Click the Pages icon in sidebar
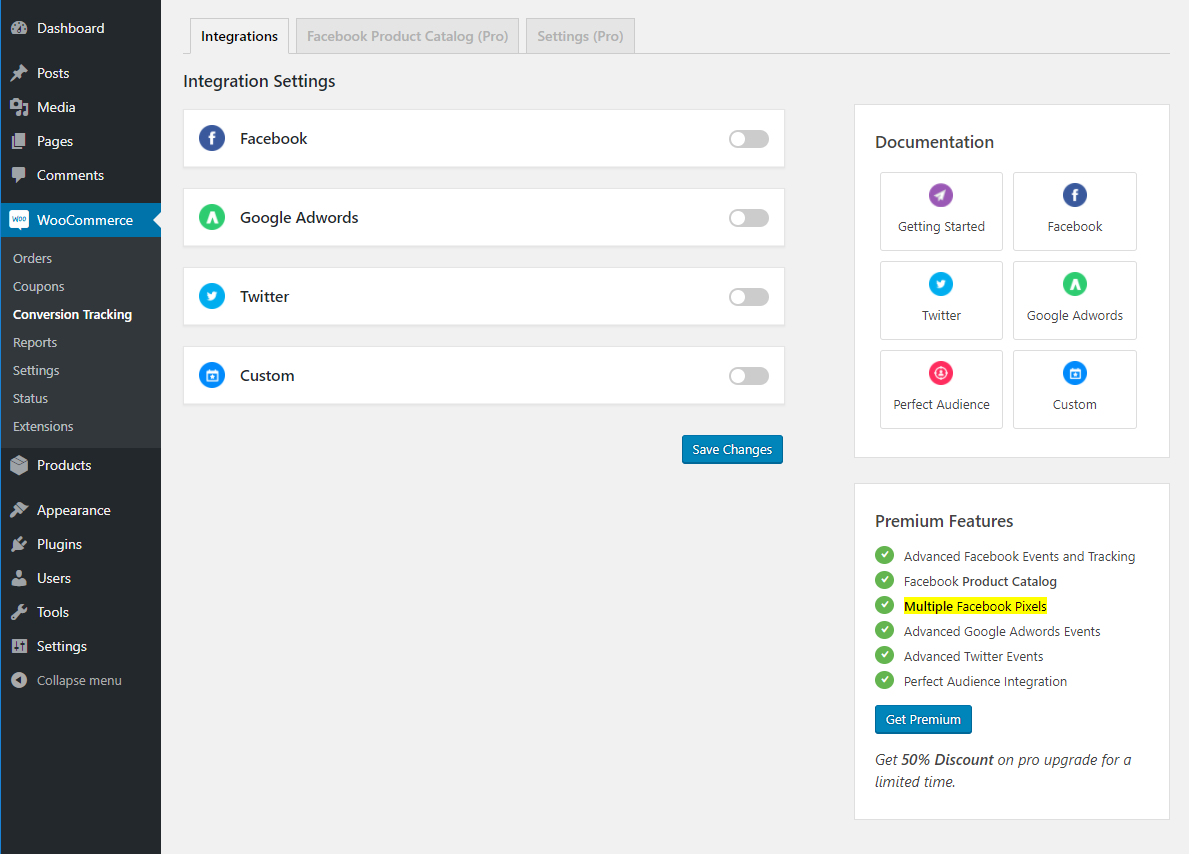This screenshot has height=854, width=1189. coord(19,141)
